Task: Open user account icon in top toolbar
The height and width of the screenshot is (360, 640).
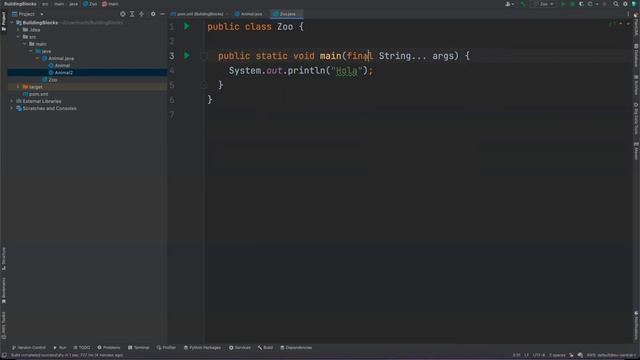Action: pos(509,4)
